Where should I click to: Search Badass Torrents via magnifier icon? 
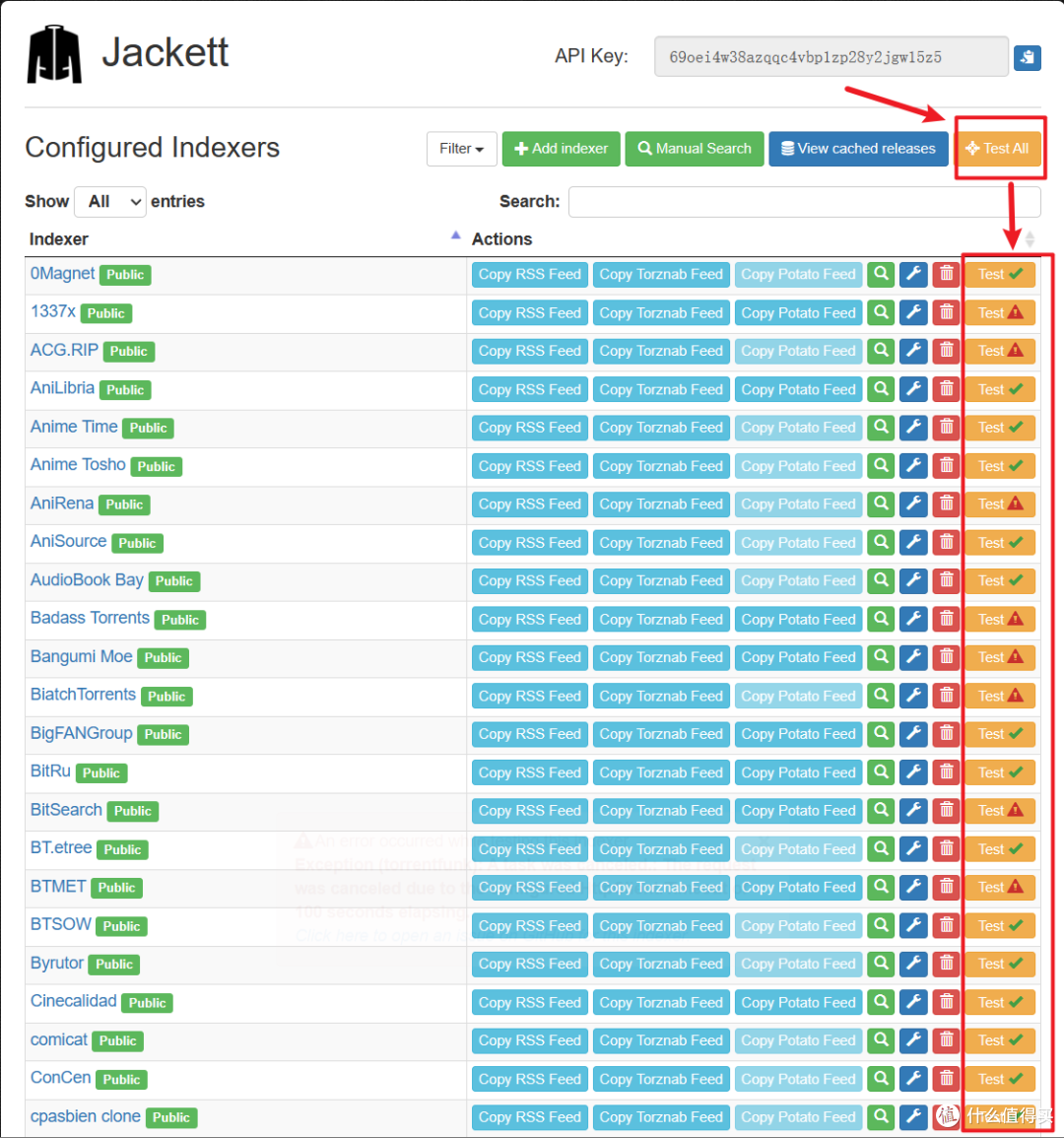[x=881, y=619]
